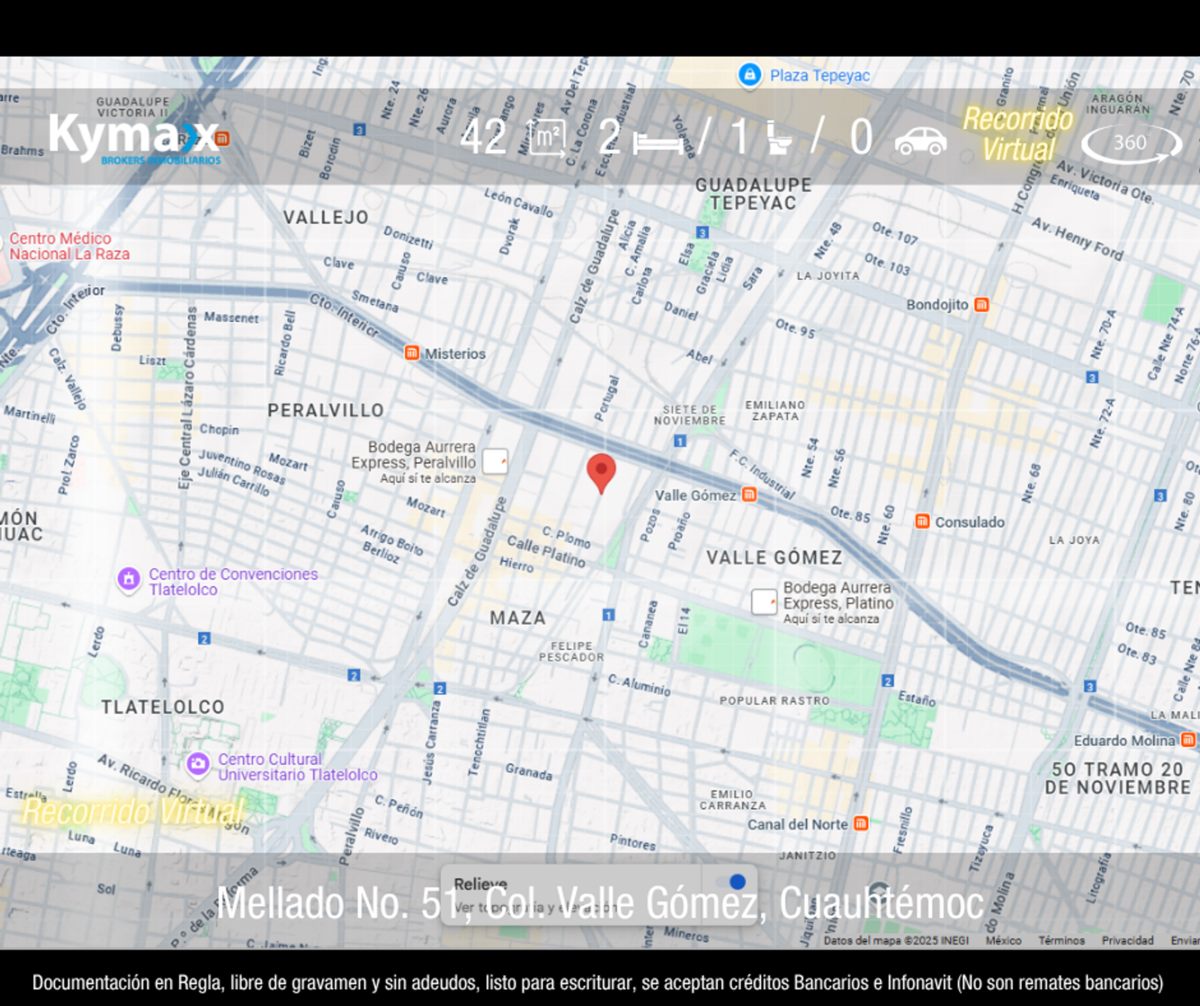Click the Centro Médico Nacional La Raza label

pos(69,246)
